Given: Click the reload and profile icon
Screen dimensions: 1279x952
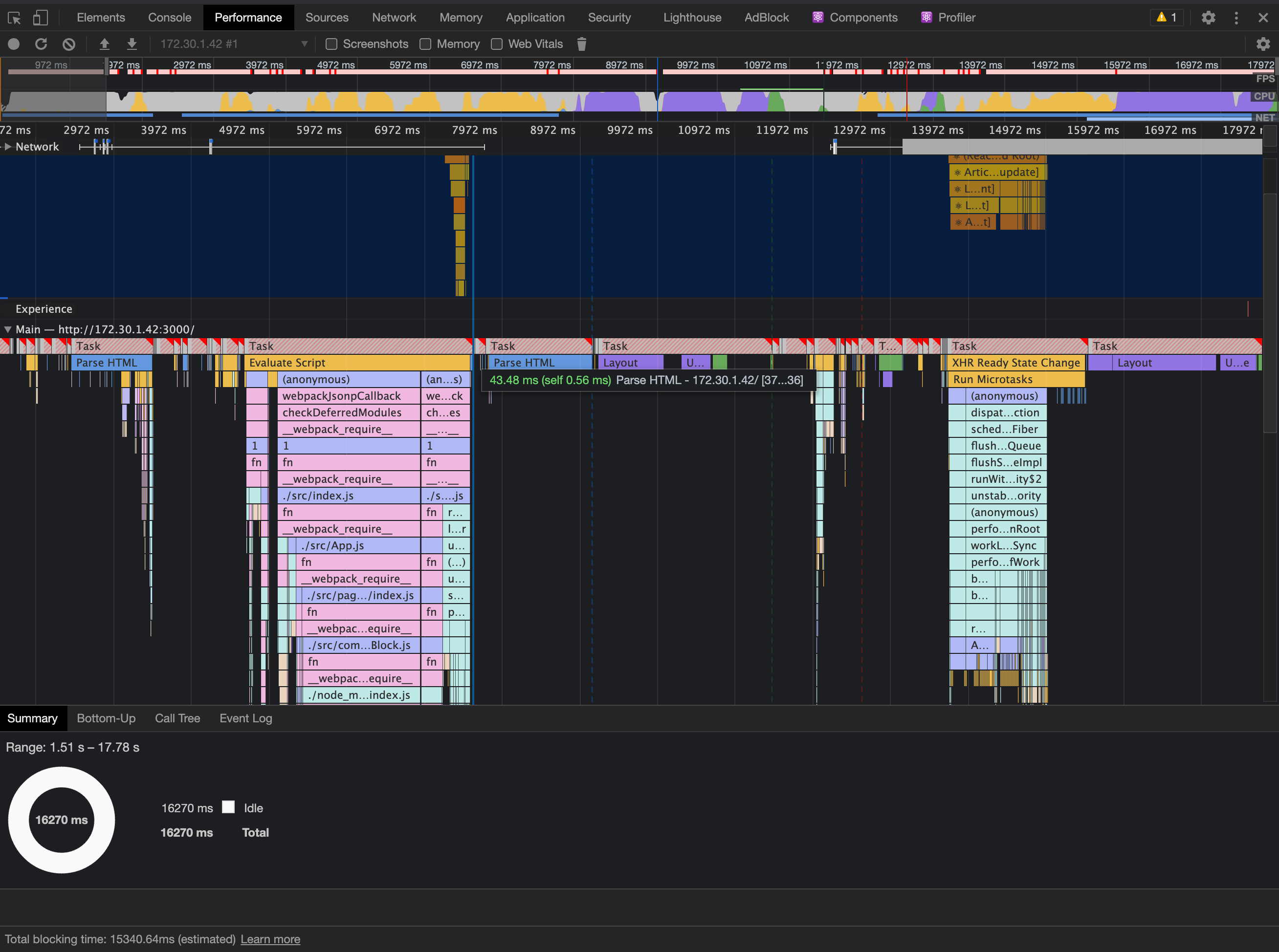Looking at the screenshot, I should click(41, 44).
